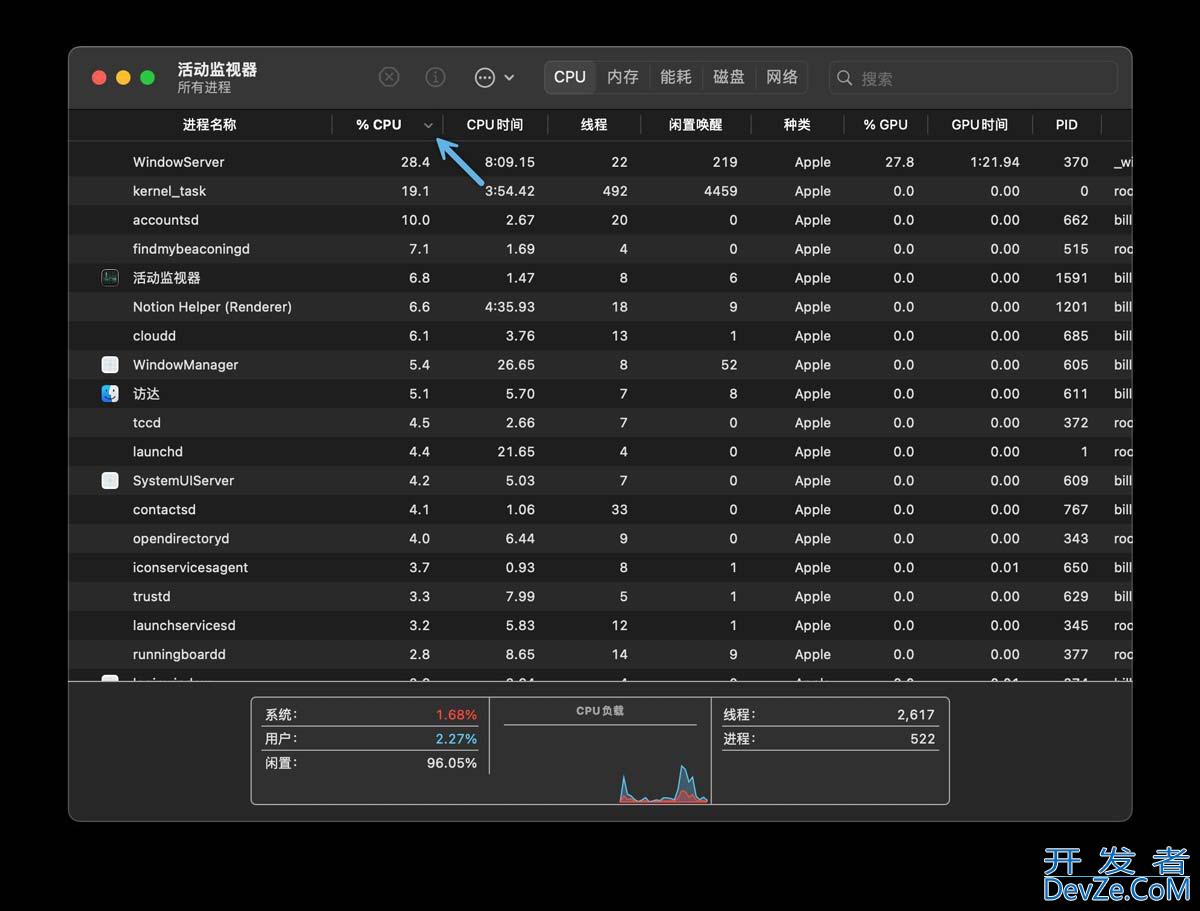Switch to the CPU tab
The height and width of the screenshot is (911, 1200).
point(570,77)
